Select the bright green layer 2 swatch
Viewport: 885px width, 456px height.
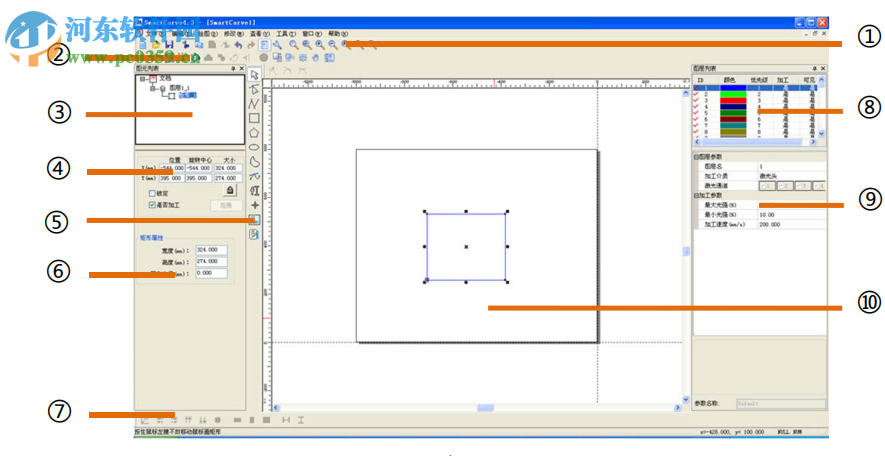733,94
